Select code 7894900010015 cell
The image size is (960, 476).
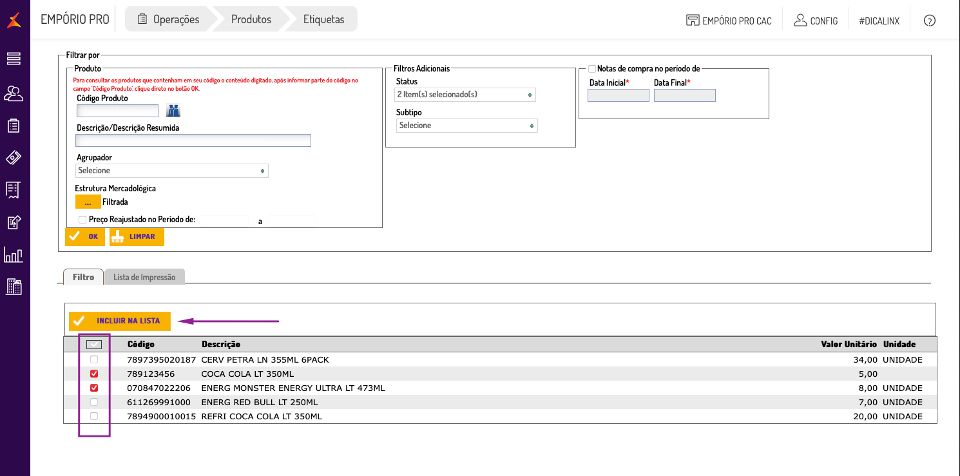click(162, 416)
